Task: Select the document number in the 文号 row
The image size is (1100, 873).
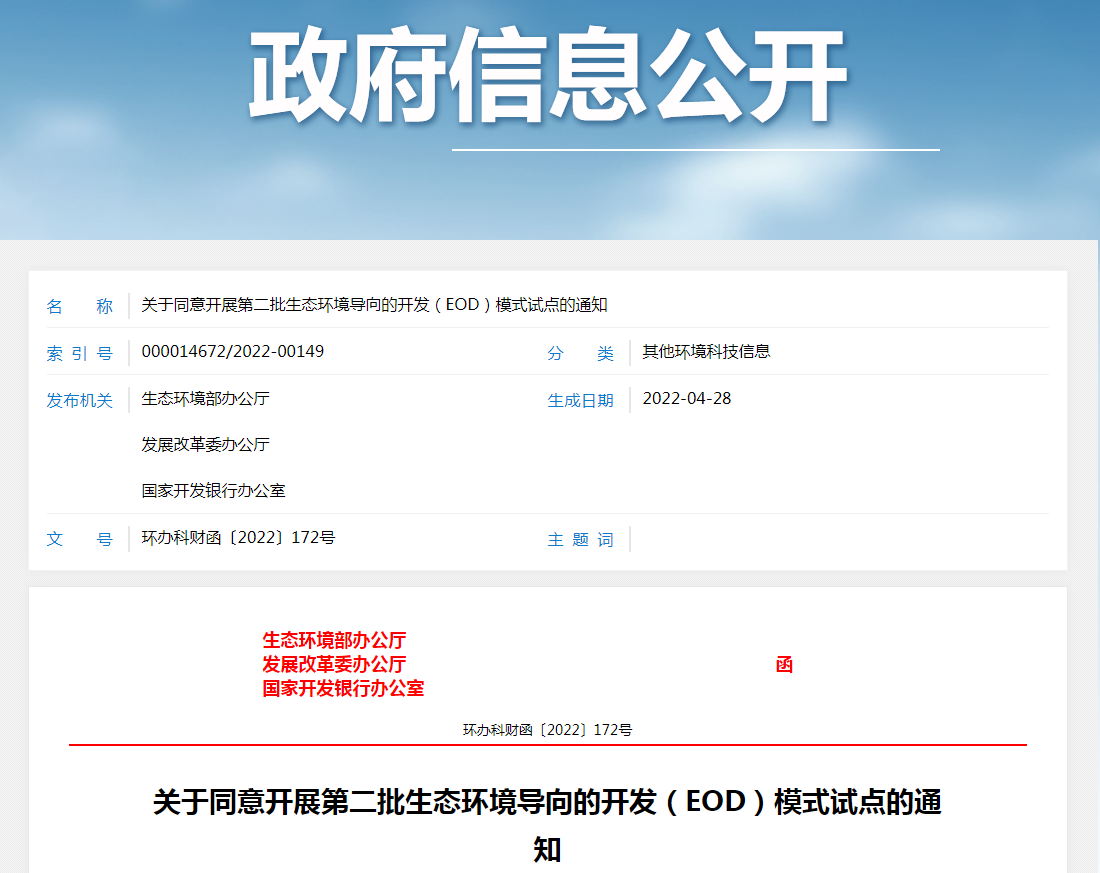Action: pos(238,538)
